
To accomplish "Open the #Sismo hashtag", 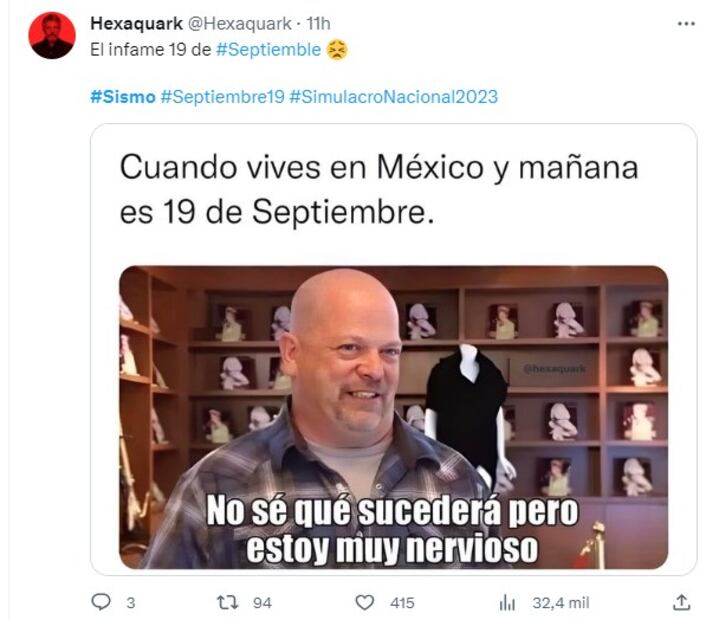I will tap(123, 97).
